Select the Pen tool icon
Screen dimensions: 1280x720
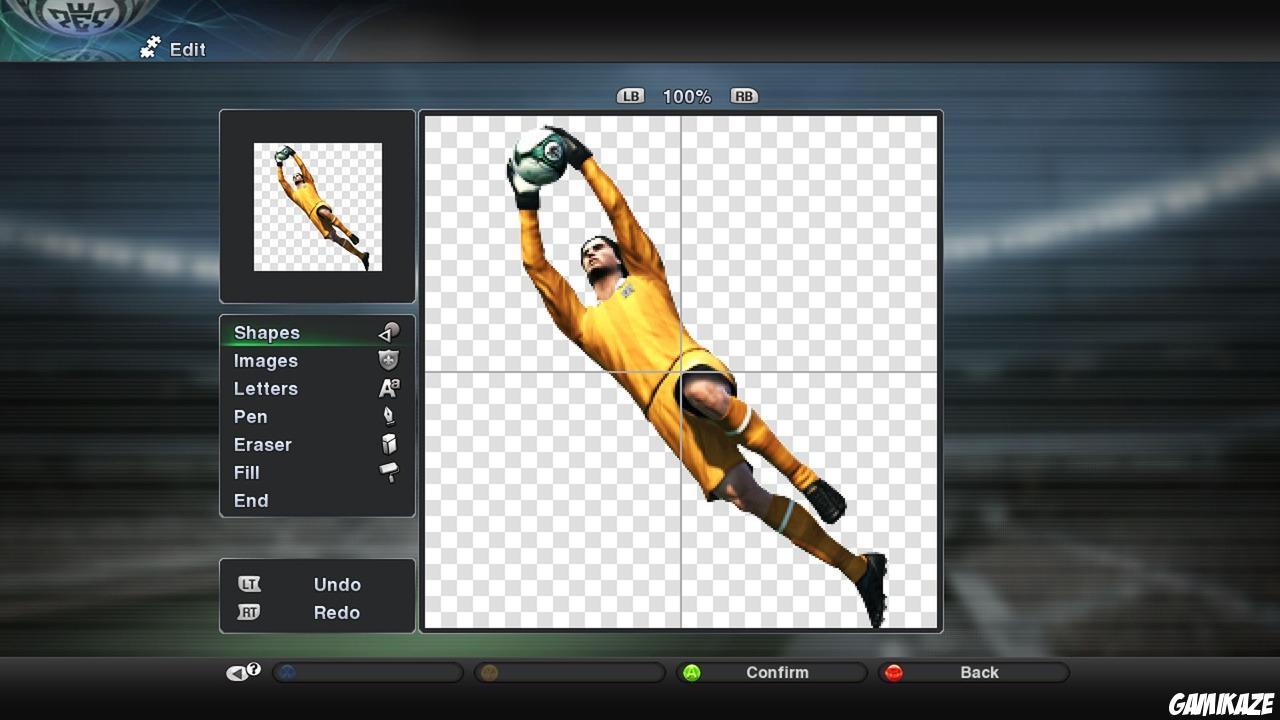coord(390,417)
